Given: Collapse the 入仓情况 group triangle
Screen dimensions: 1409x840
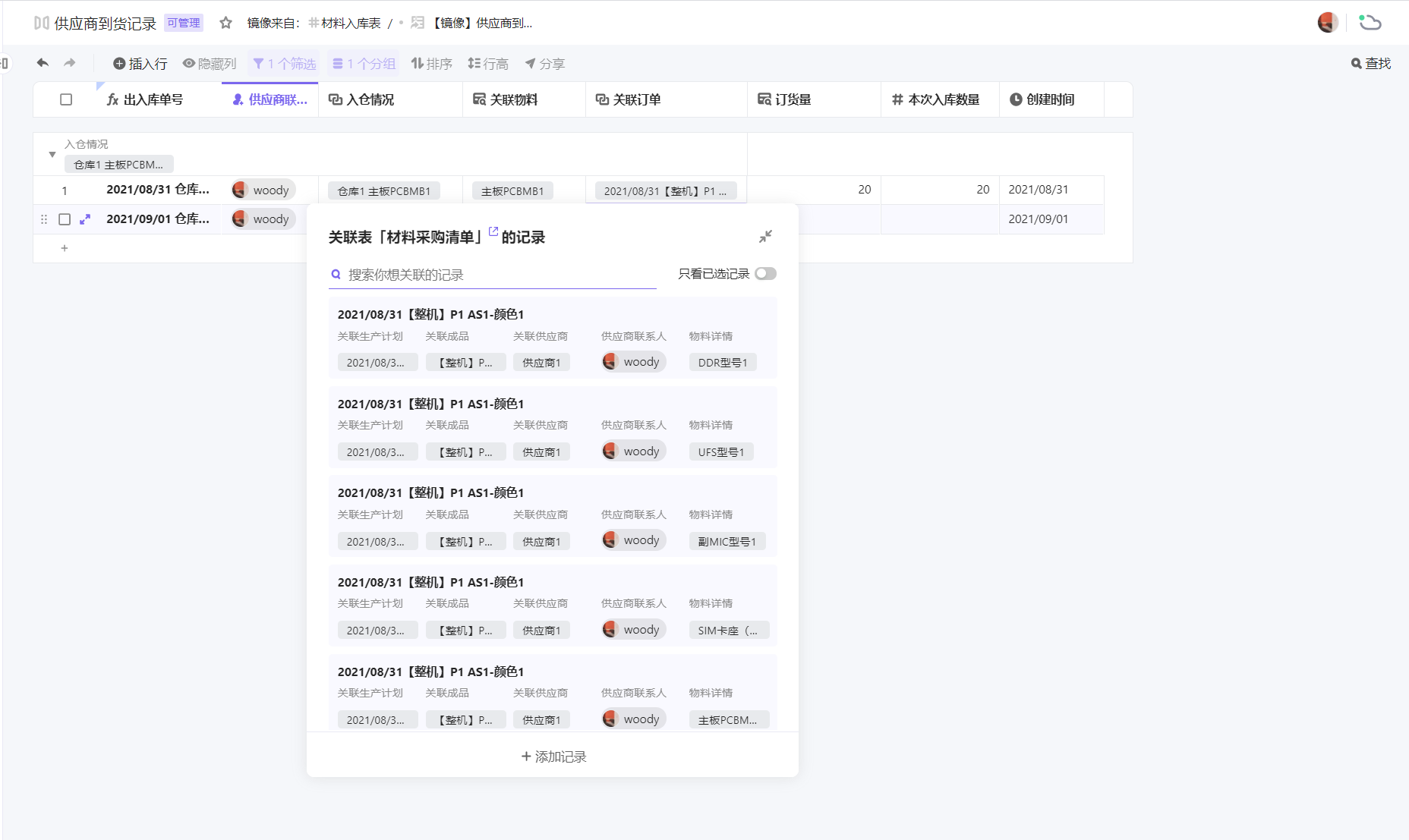Looking at the screenshot, I should (x=52, y=153).
